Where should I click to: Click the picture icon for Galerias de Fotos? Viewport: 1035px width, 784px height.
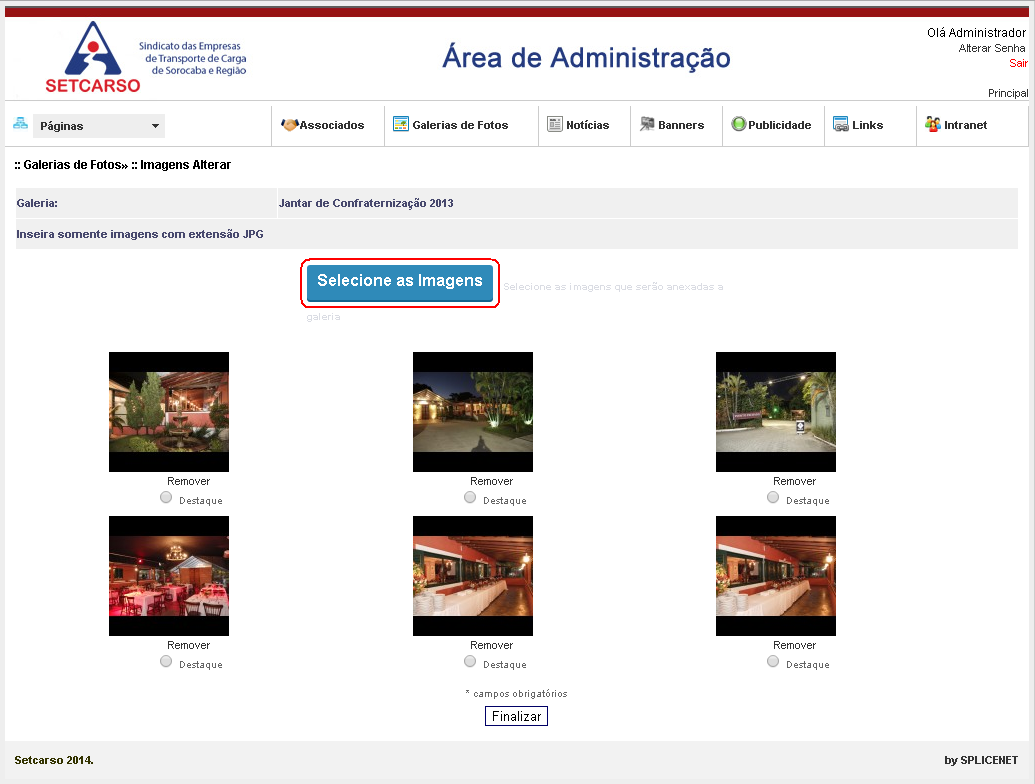point(401,123)
